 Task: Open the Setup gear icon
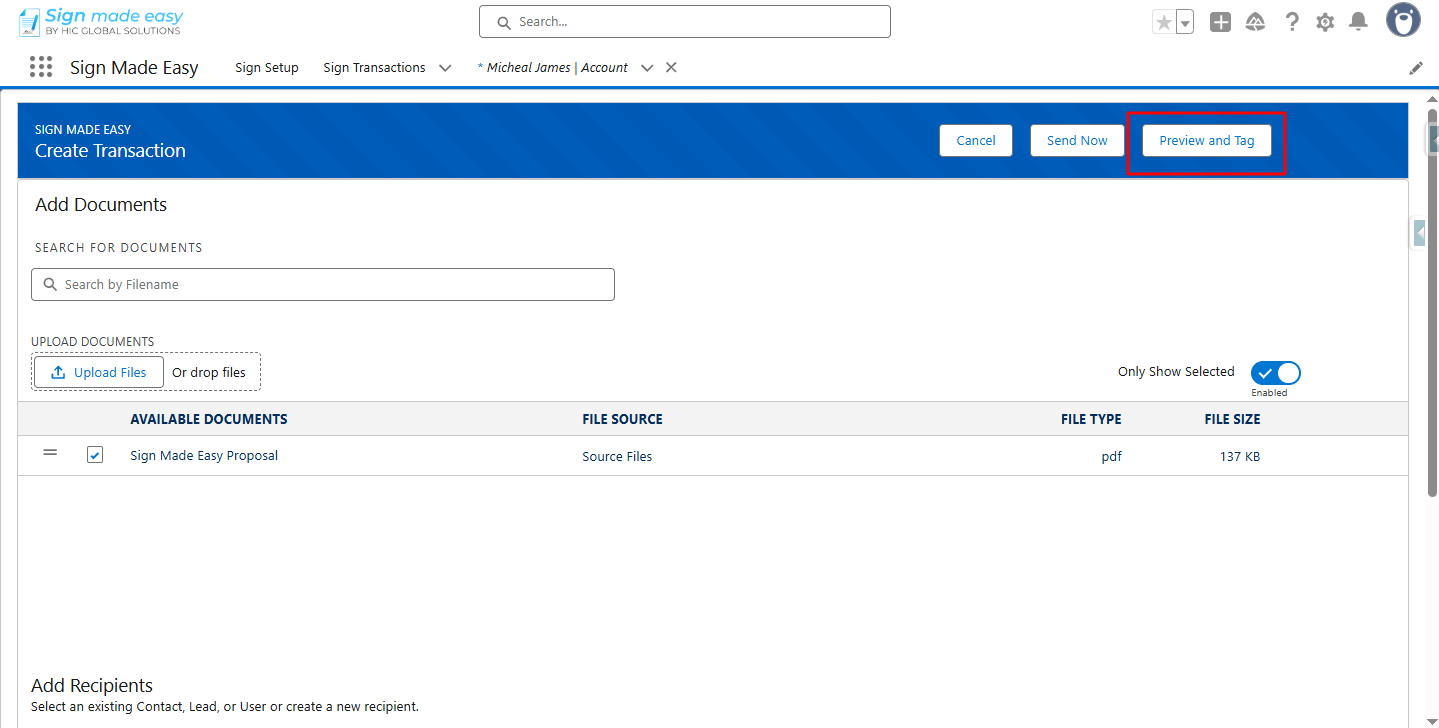tap(1325, 22)
